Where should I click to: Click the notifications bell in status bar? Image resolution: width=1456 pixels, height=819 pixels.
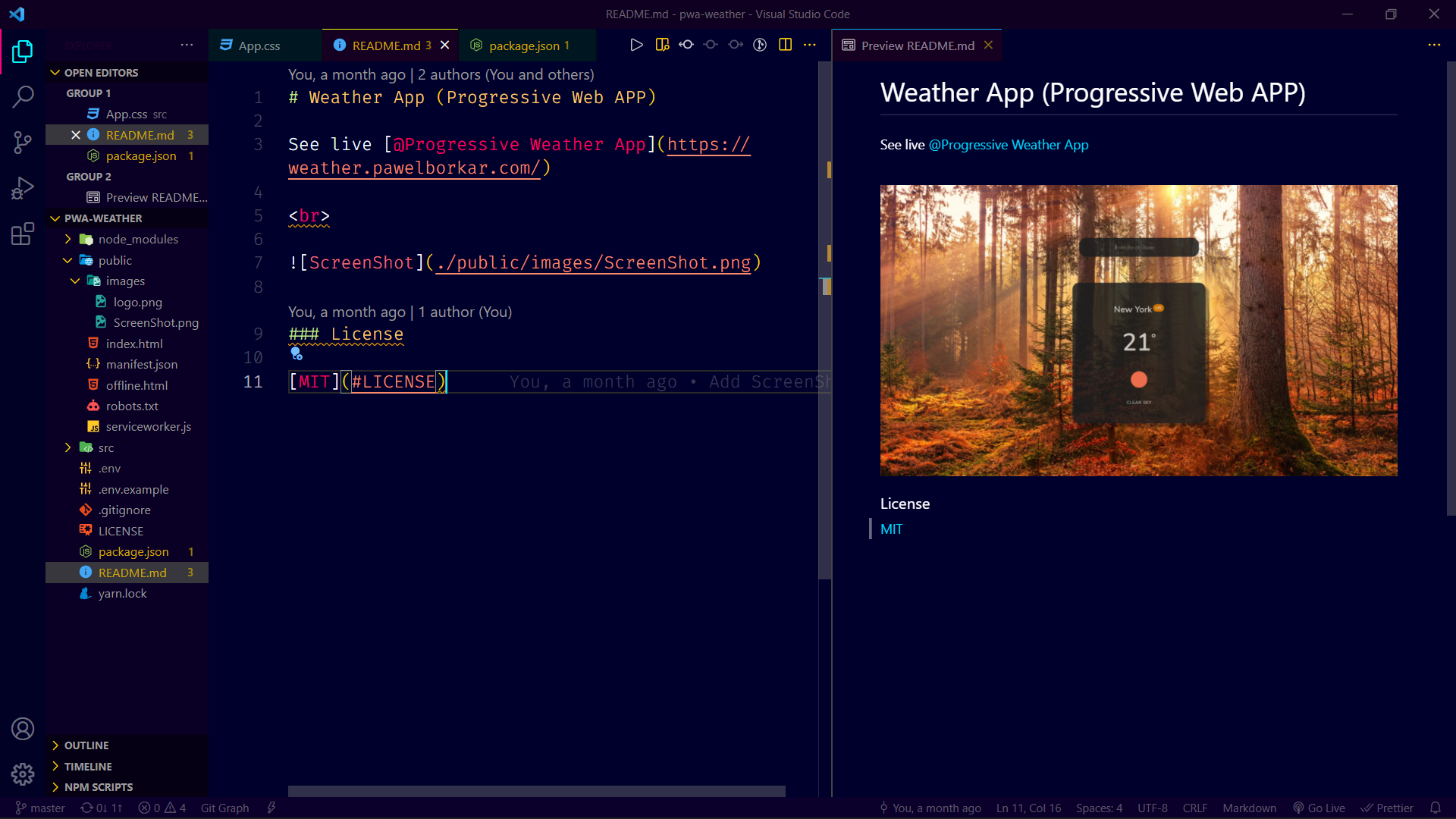click(1435, 808)
